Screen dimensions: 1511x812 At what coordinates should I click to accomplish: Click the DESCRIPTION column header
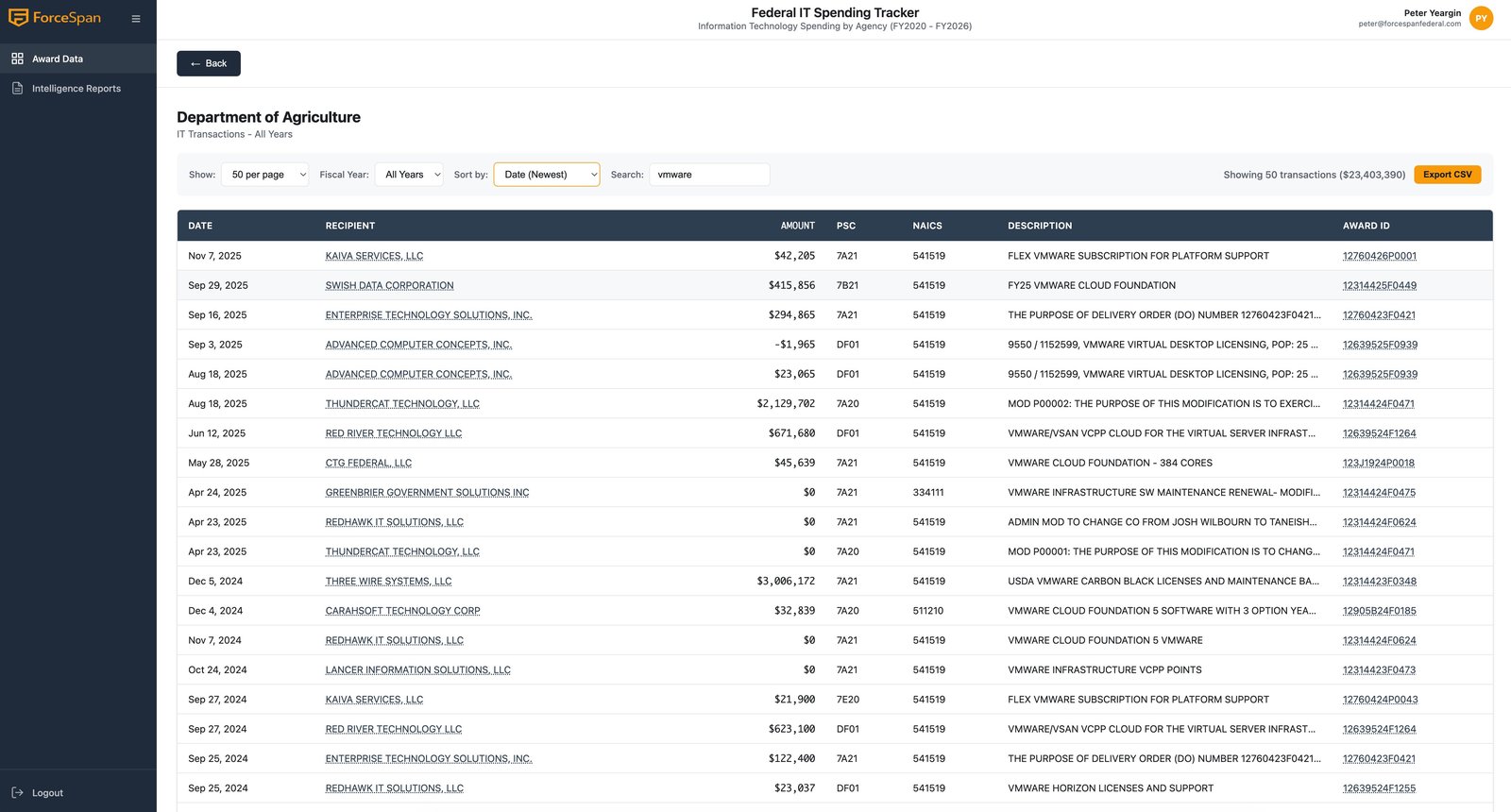pyautogui.click(x=1040, y=226)
